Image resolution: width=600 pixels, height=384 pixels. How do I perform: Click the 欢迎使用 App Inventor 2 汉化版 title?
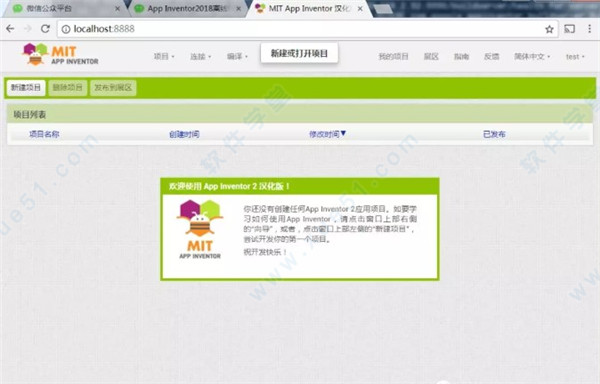coord(229,187)
